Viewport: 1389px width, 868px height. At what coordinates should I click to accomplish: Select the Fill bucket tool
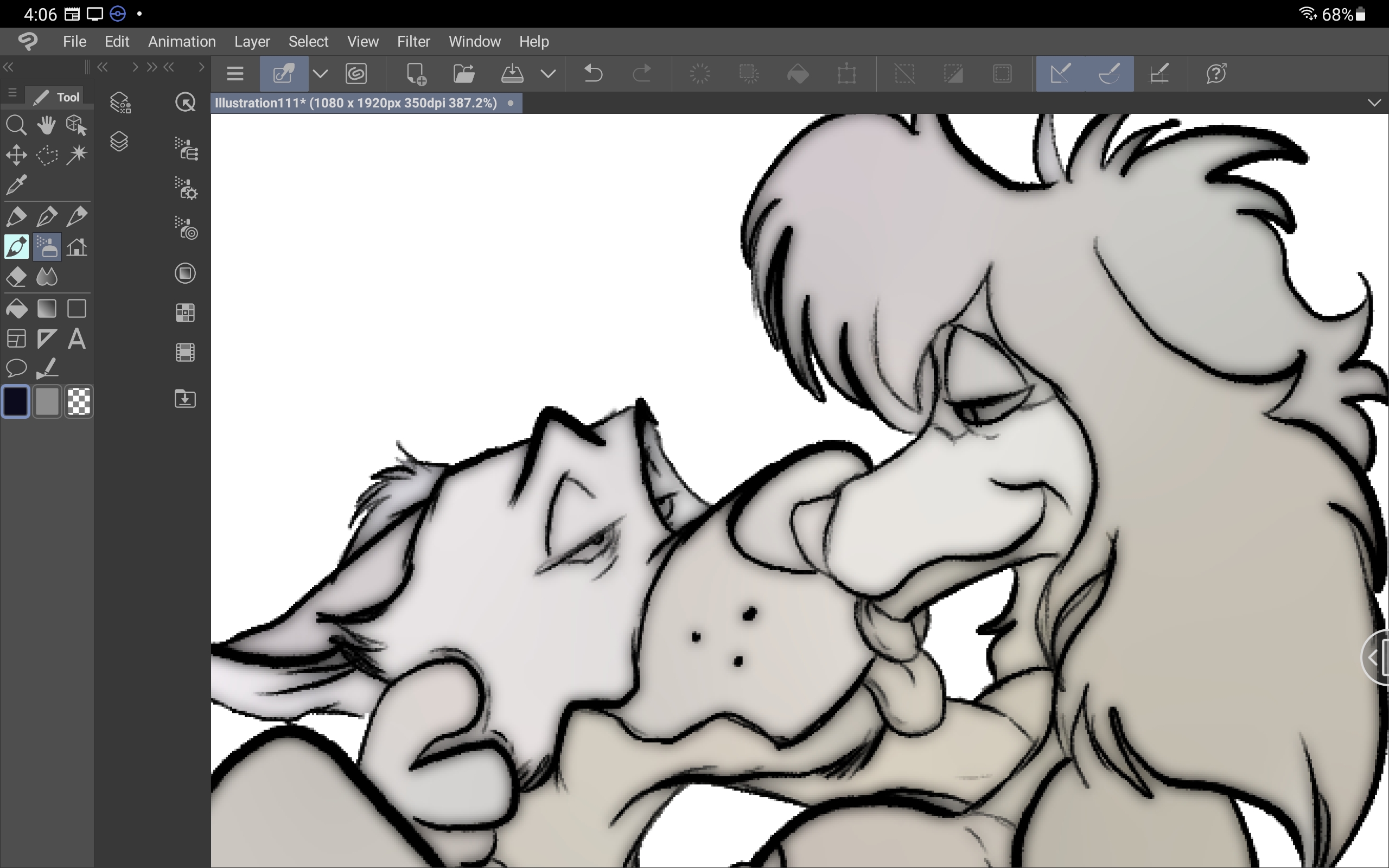[16, 309]
